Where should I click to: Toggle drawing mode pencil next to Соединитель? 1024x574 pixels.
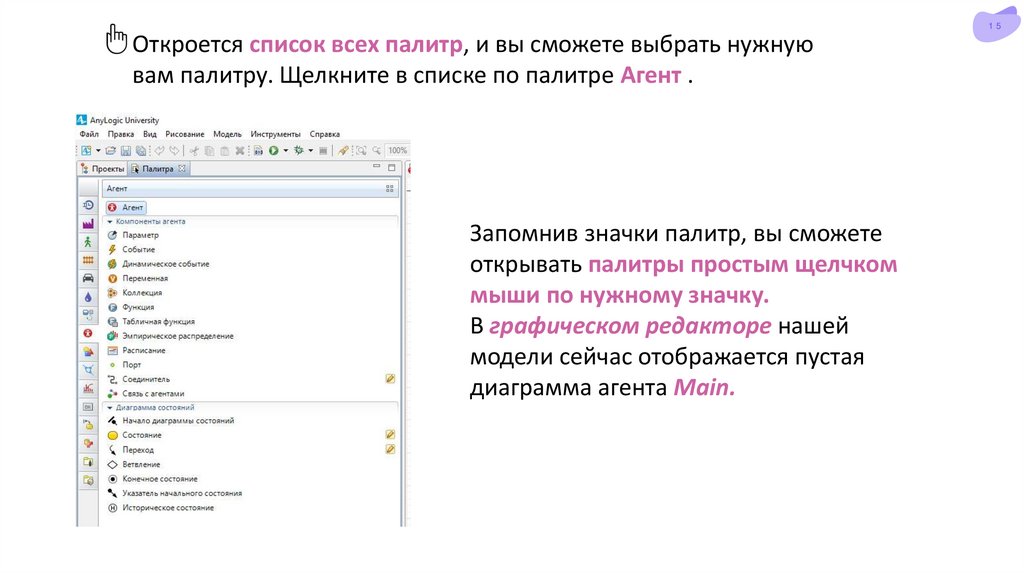(390, 379)
